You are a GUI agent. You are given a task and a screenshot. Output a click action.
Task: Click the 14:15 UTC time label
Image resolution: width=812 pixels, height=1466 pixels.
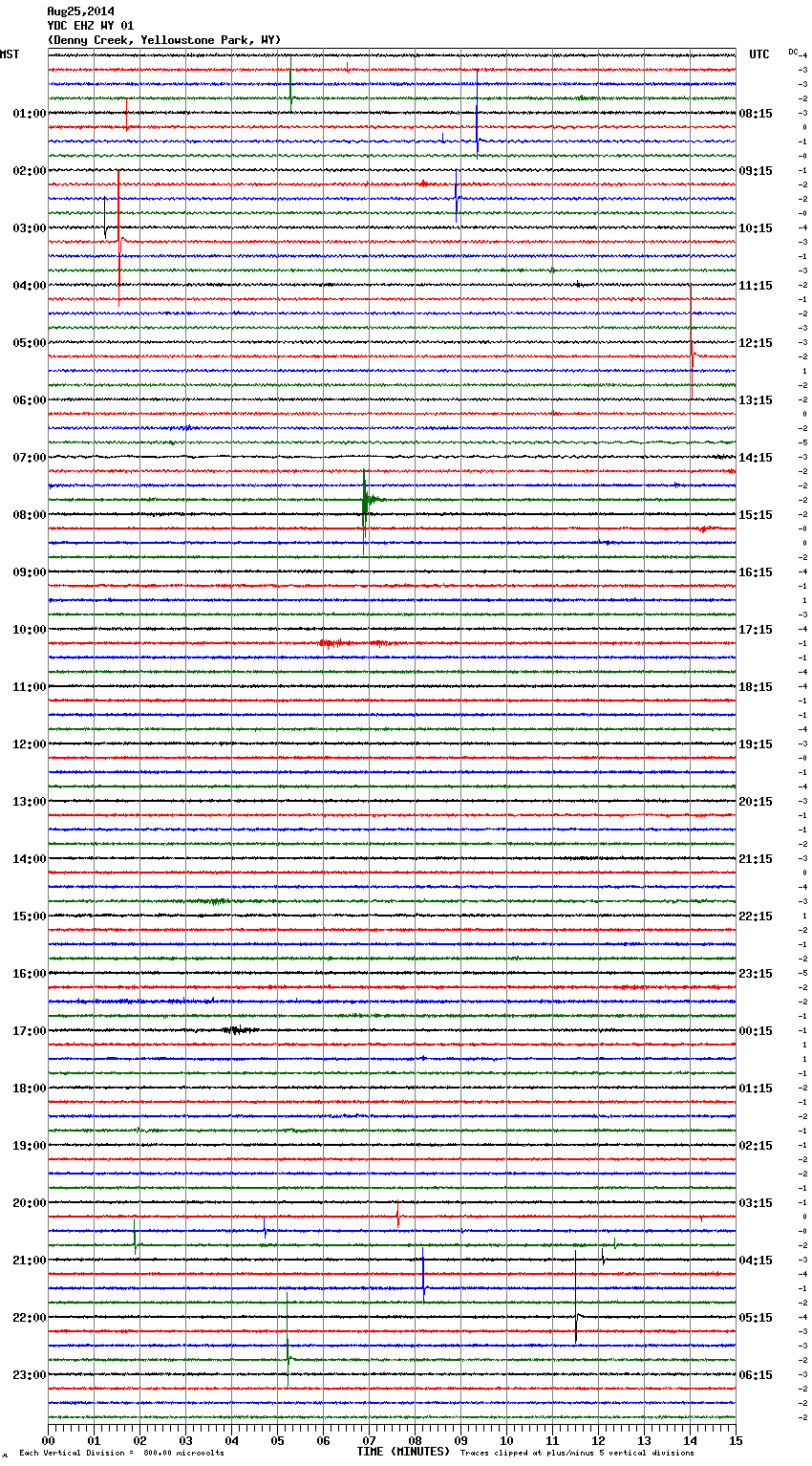tap(756, 458)
